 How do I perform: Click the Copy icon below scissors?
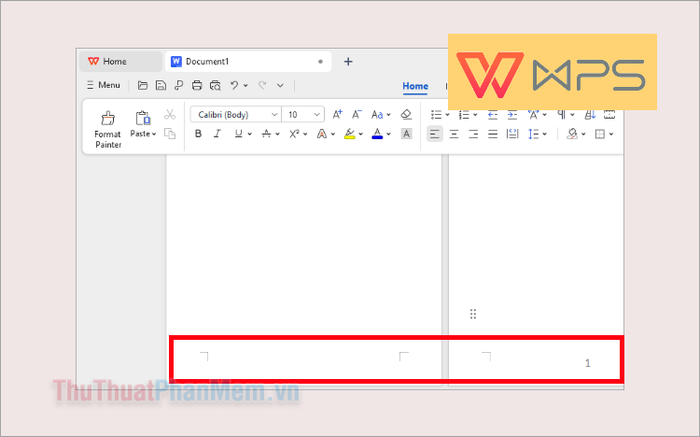point(170,133)
